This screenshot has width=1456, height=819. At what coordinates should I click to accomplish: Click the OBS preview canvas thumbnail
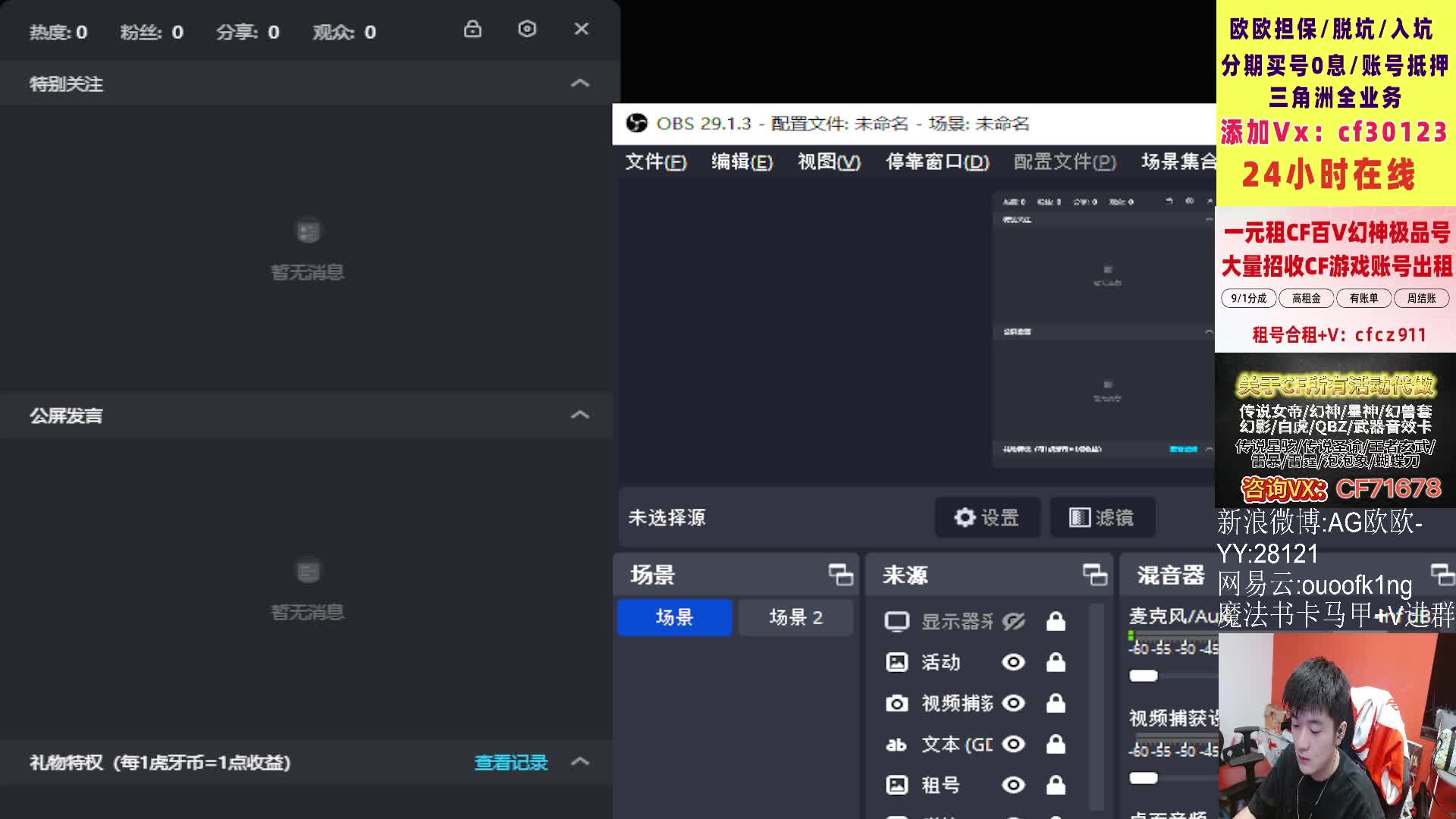[1103, 330]
